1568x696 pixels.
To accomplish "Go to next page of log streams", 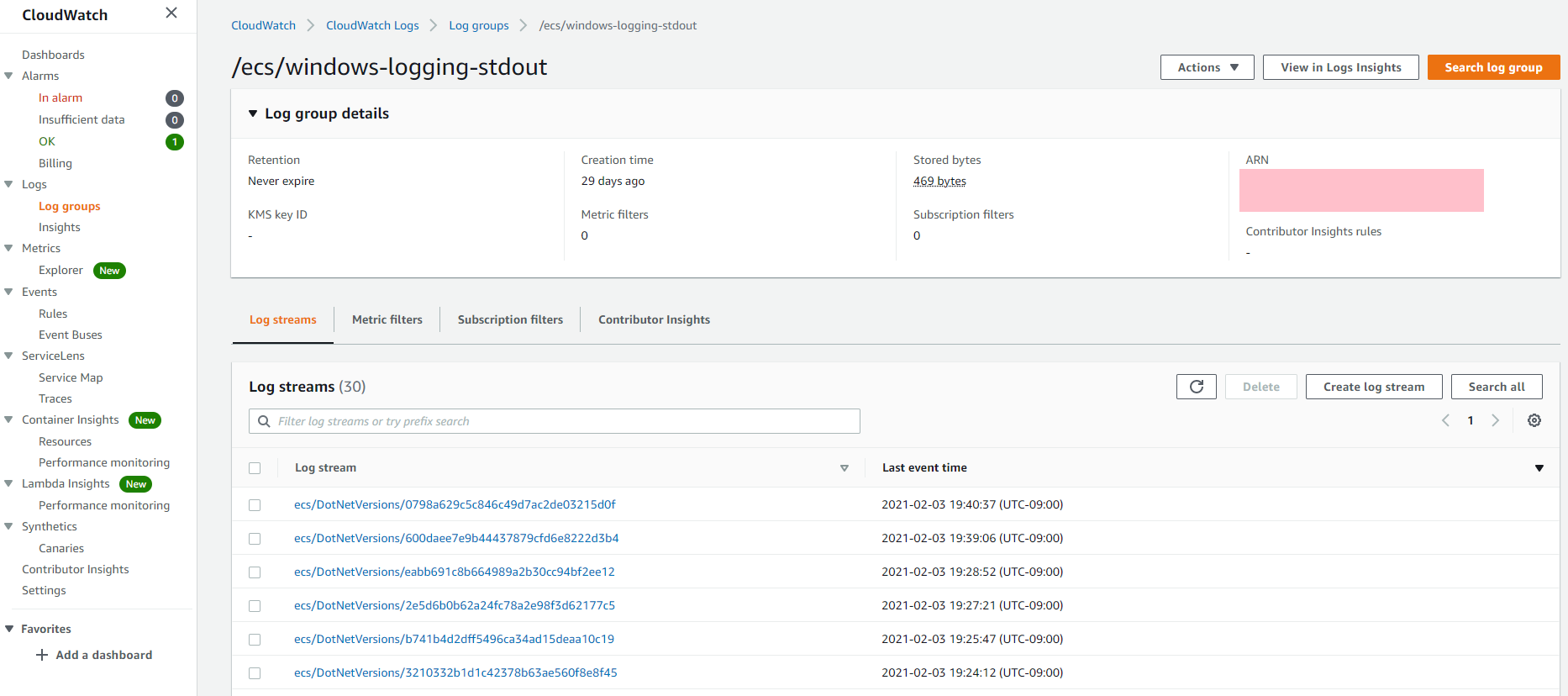I will pos(1495,420).
